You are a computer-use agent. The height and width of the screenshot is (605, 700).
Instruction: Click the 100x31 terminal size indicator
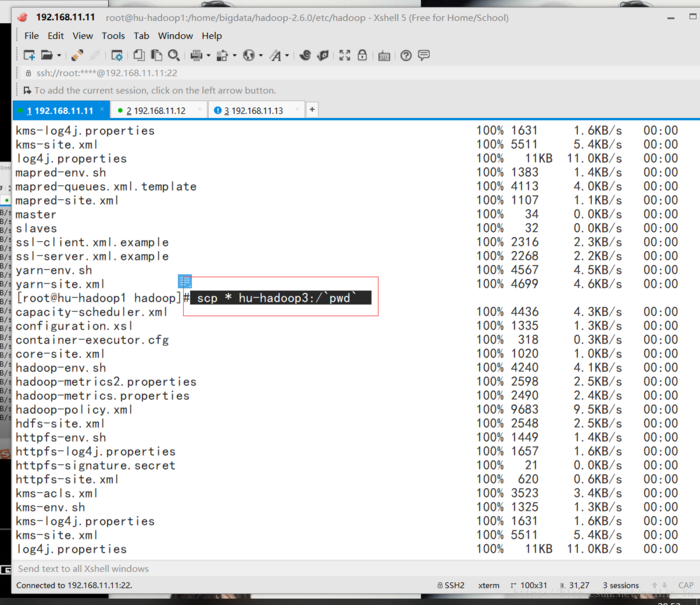[x=529, y=585]
